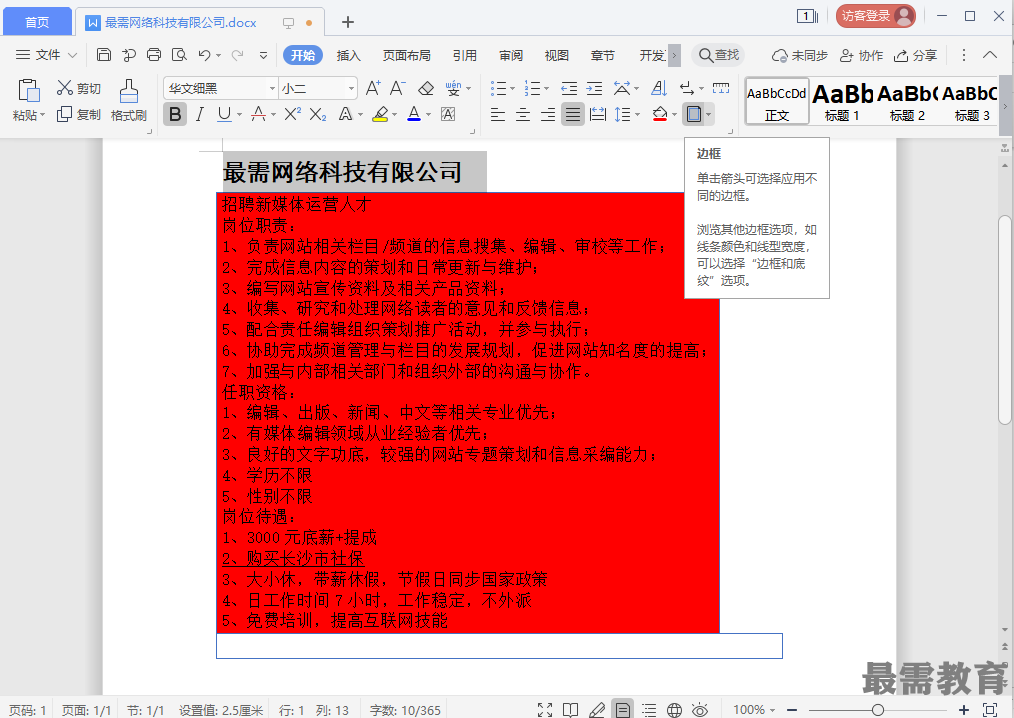The height and width of the screenshot is (718, 1014).
Task: Toggle Bold formatting button
Action: tap(175, 114)
